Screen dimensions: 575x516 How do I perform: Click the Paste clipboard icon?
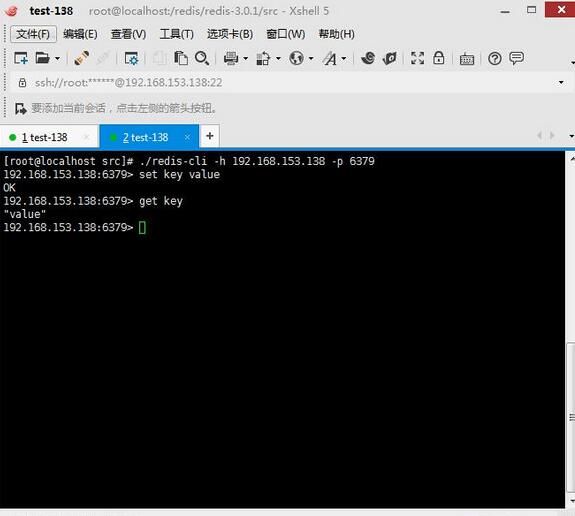coord(181,58)
